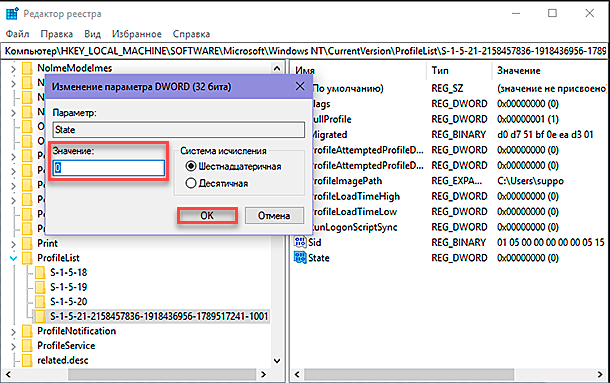Click the S-1-5-21 key folder icon
The image size is (610, 383).
(40, 316)
